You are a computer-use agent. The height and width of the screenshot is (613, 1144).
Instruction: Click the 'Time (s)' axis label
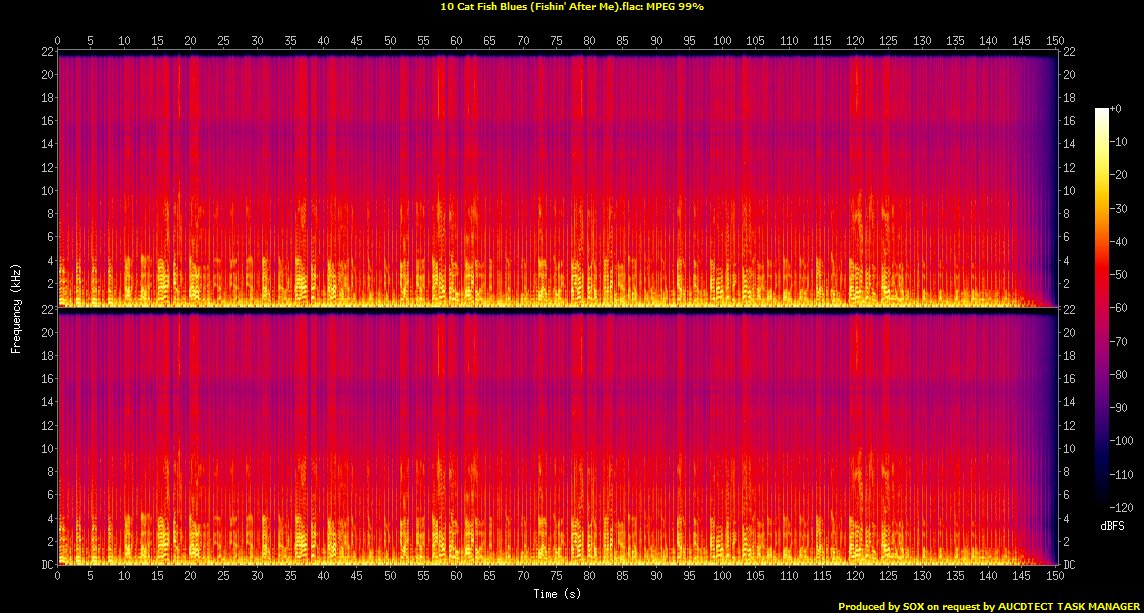(x=555, y=595)
